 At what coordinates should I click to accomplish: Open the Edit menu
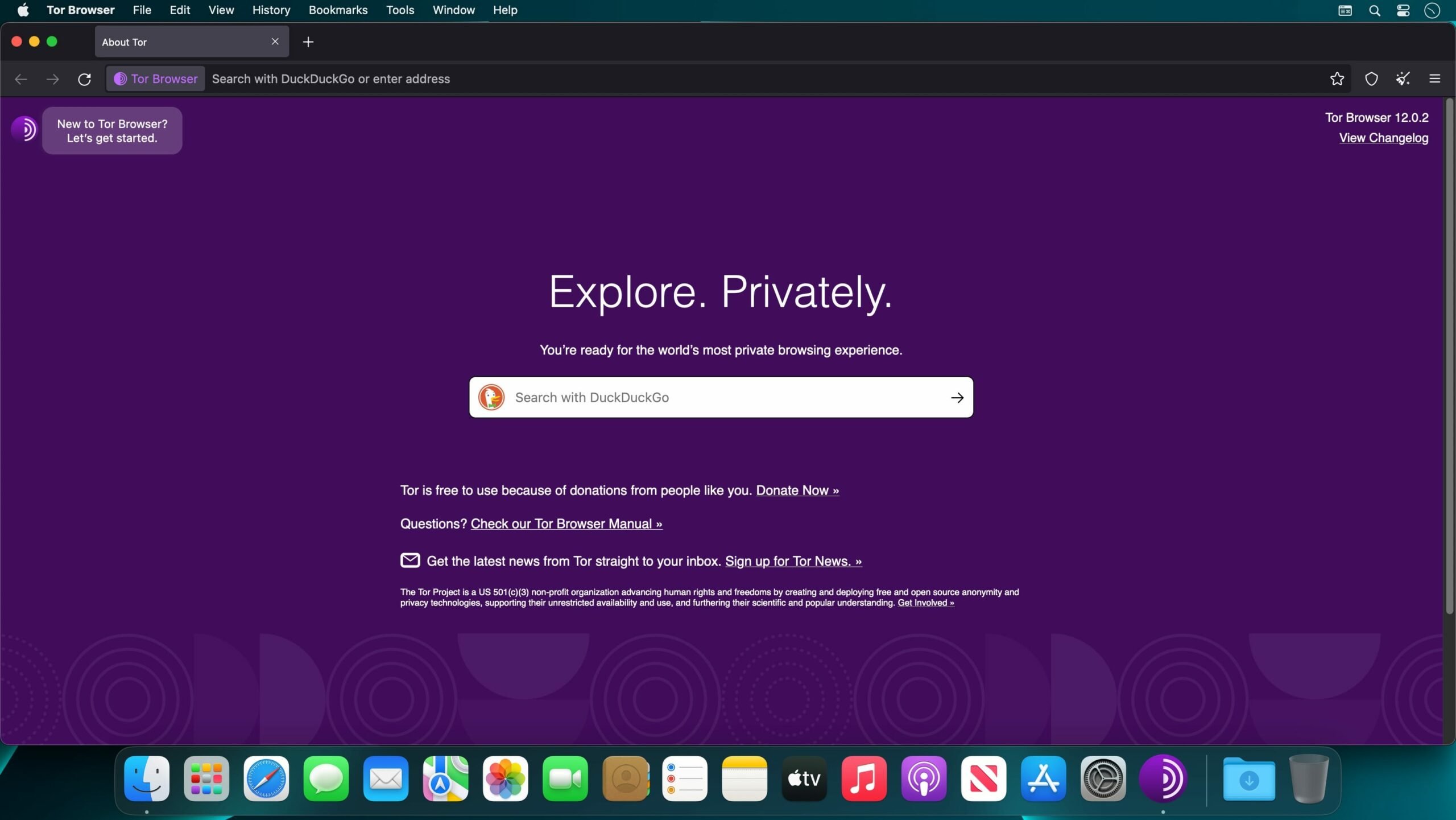180,10
